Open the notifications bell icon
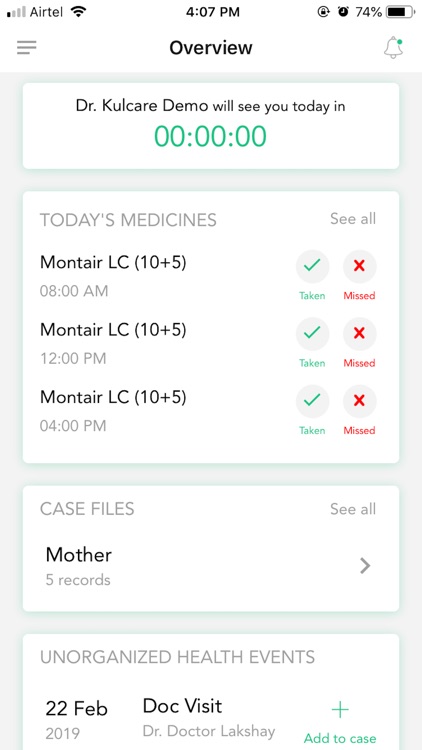 (x=393, y=48)
